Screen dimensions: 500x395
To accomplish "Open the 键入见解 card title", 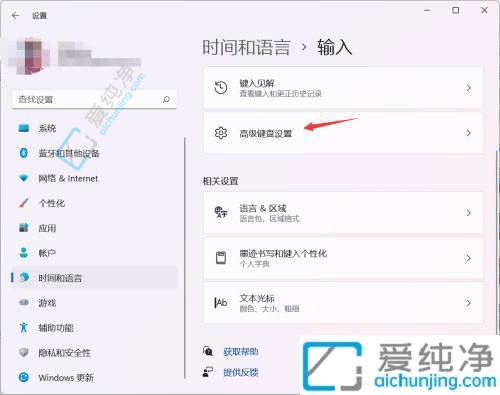I will (x=257, y=83).
